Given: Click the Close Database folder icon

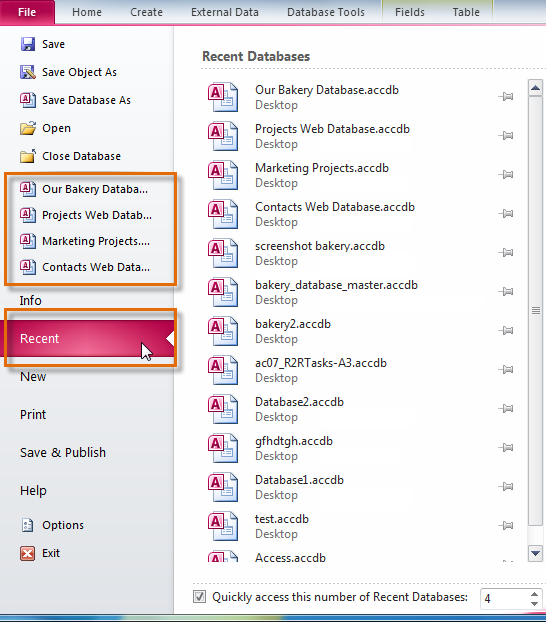Looking at the screenshot, I should pos(28,156).
